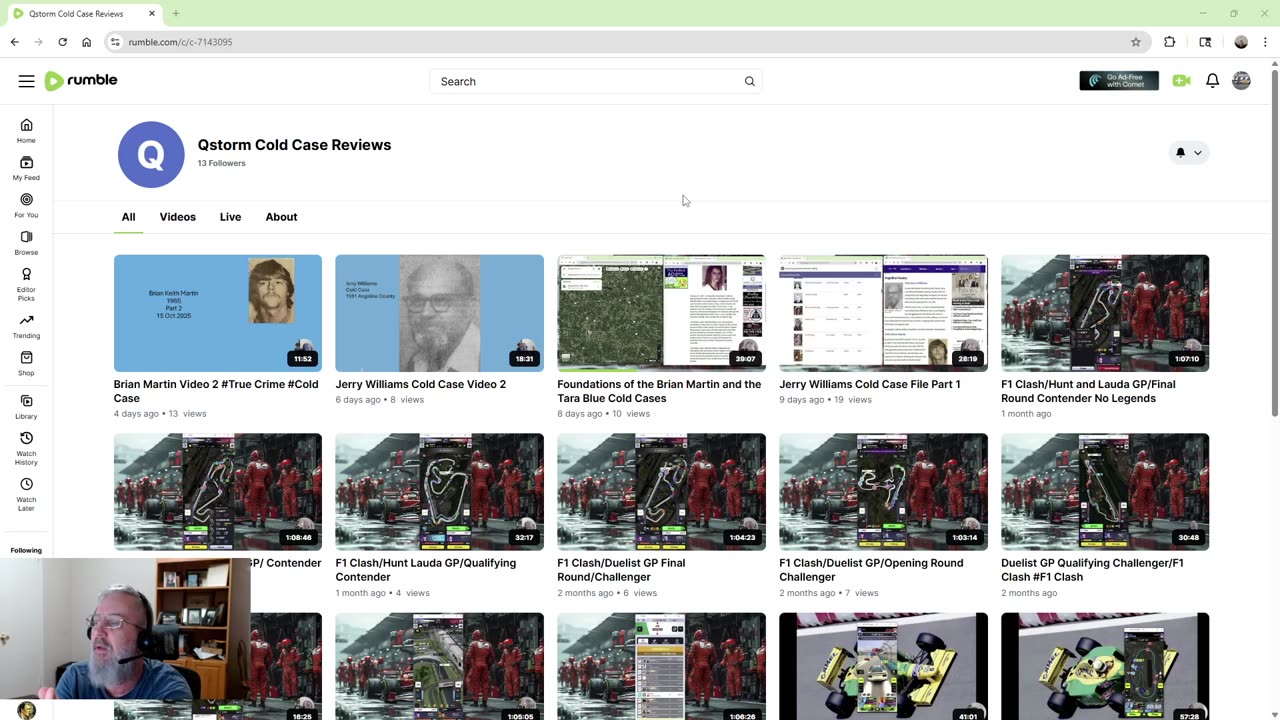Play the F1 thumbnail with duration 1:04:23
This screenshot has height=720, width=1280.
[x=661, y=492]
